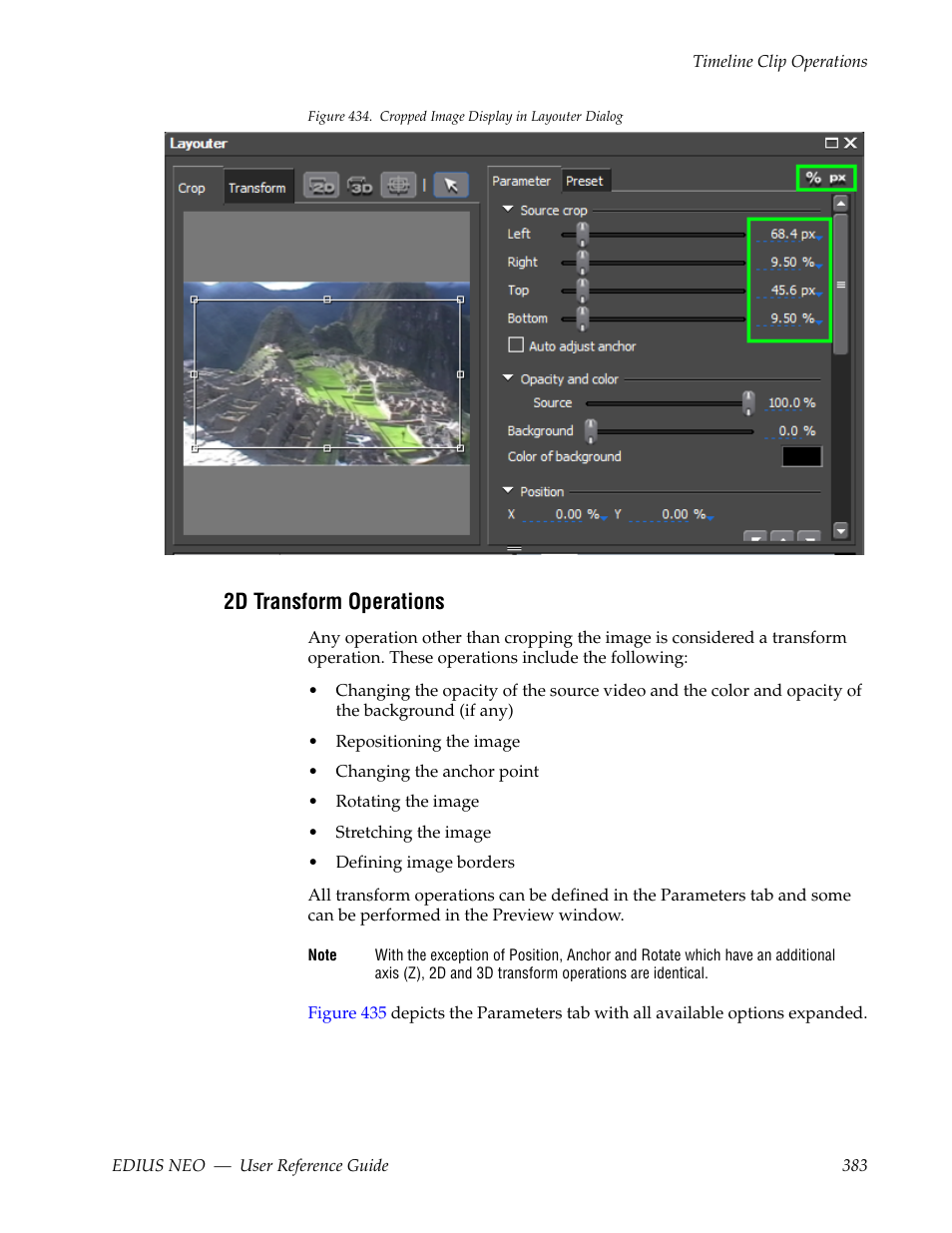Screen dimensions: 952x1233
Task: Click the top-right crop handle in preview
Action: 460,300
